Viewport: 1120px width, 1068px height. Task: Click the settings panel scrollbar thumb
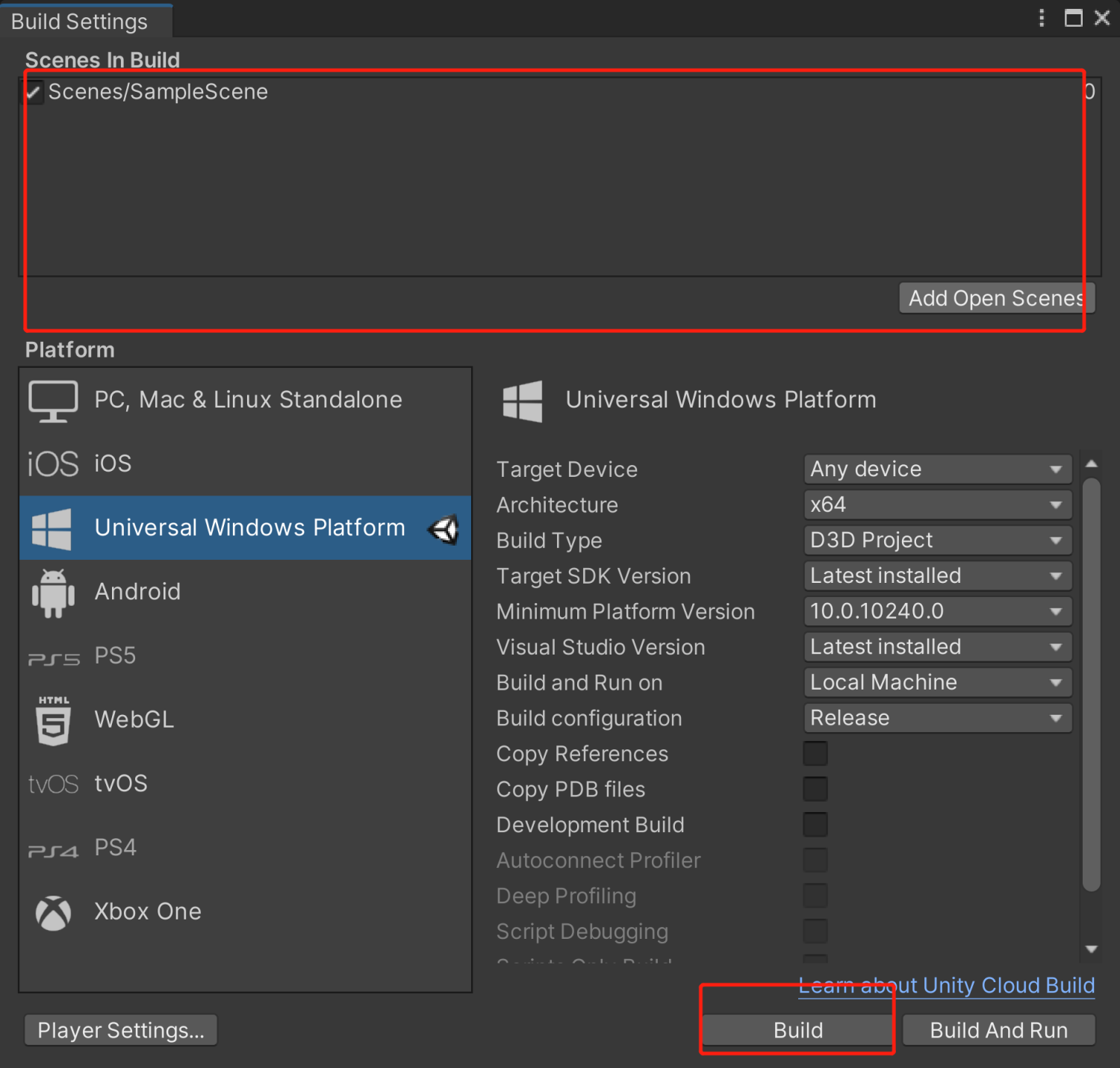coord(1092,684)
